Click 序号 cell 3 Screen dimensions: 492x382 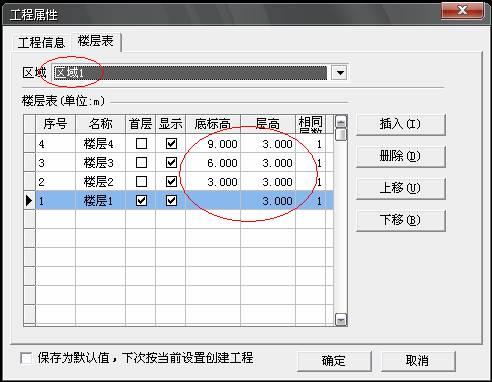point(55,163)
